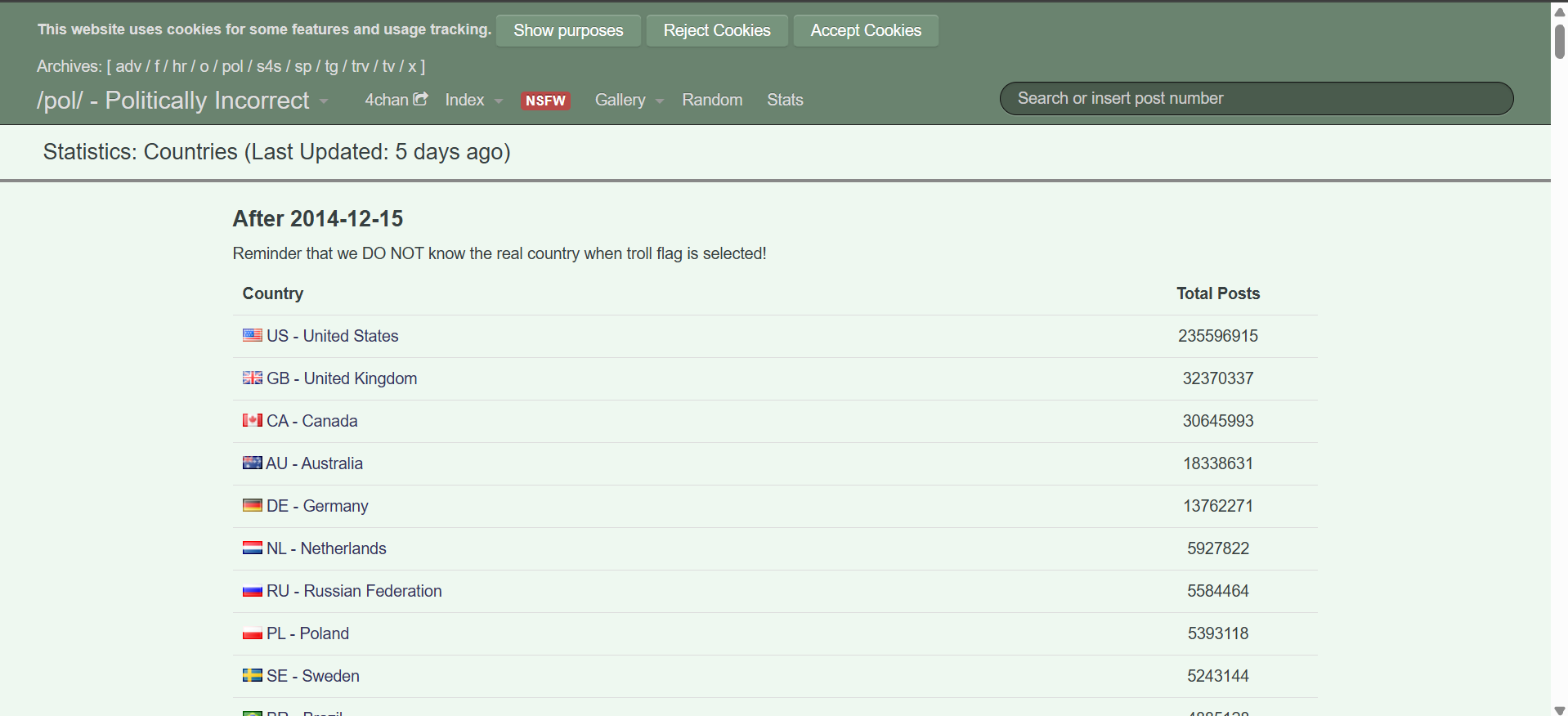Open the x archive link
The image size is (1568, 716).
click(412, 66)
